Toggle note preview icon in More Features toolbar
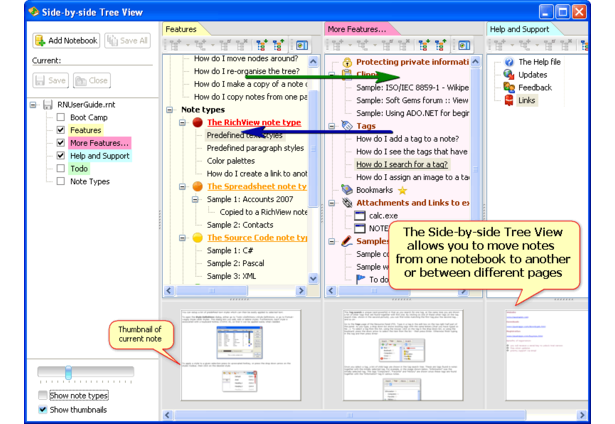Screen dimensions: 615x424 click(x=464, y=45)
